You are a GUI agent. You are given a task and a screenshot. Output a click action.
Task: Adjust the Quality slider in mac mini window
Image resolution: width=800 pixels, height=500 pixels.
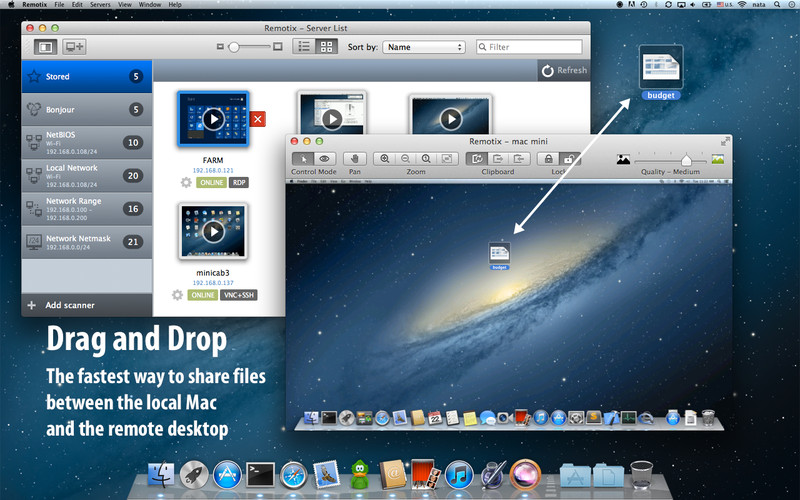[x=686, y=160]
